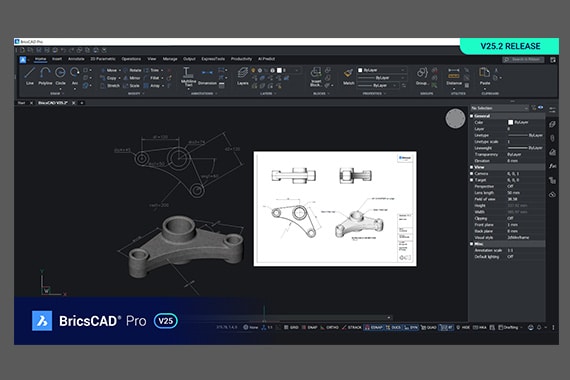Click the Insert Block tool

click(x=316, y=77)
